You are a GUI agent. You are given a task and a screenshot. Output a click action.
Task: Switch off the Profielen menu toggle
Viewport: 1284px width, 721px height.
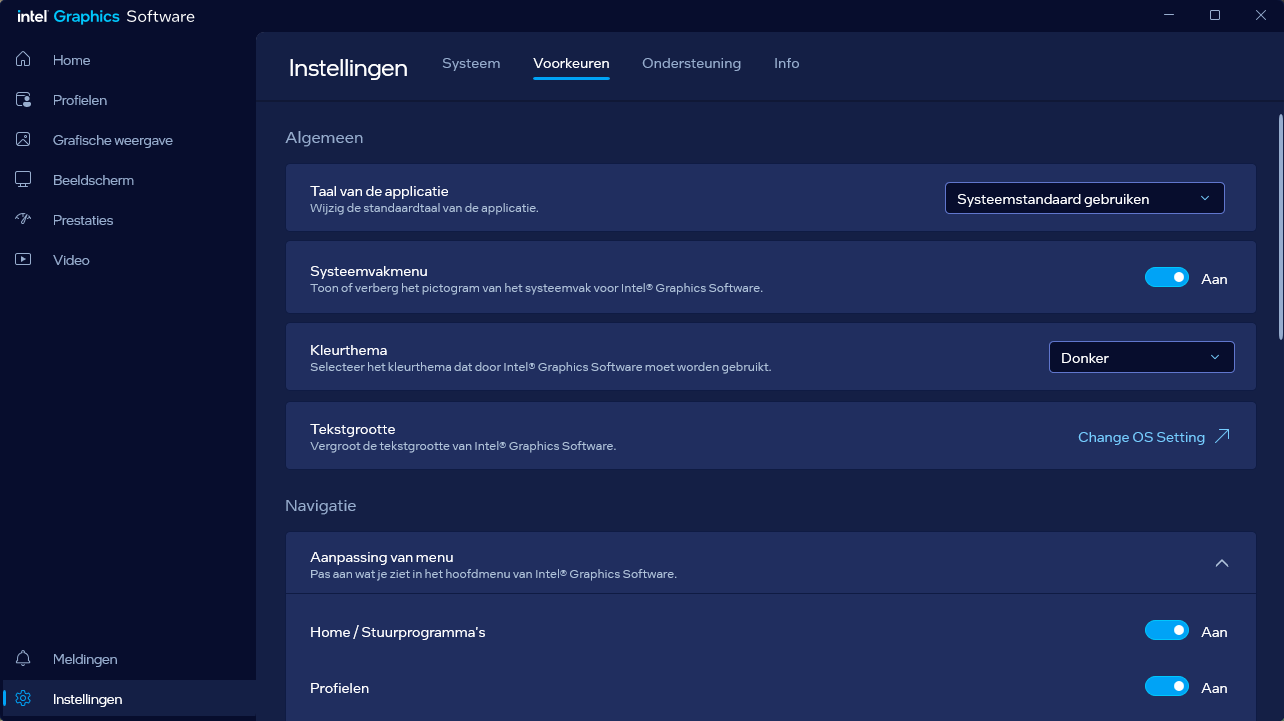coord(1166,687)
